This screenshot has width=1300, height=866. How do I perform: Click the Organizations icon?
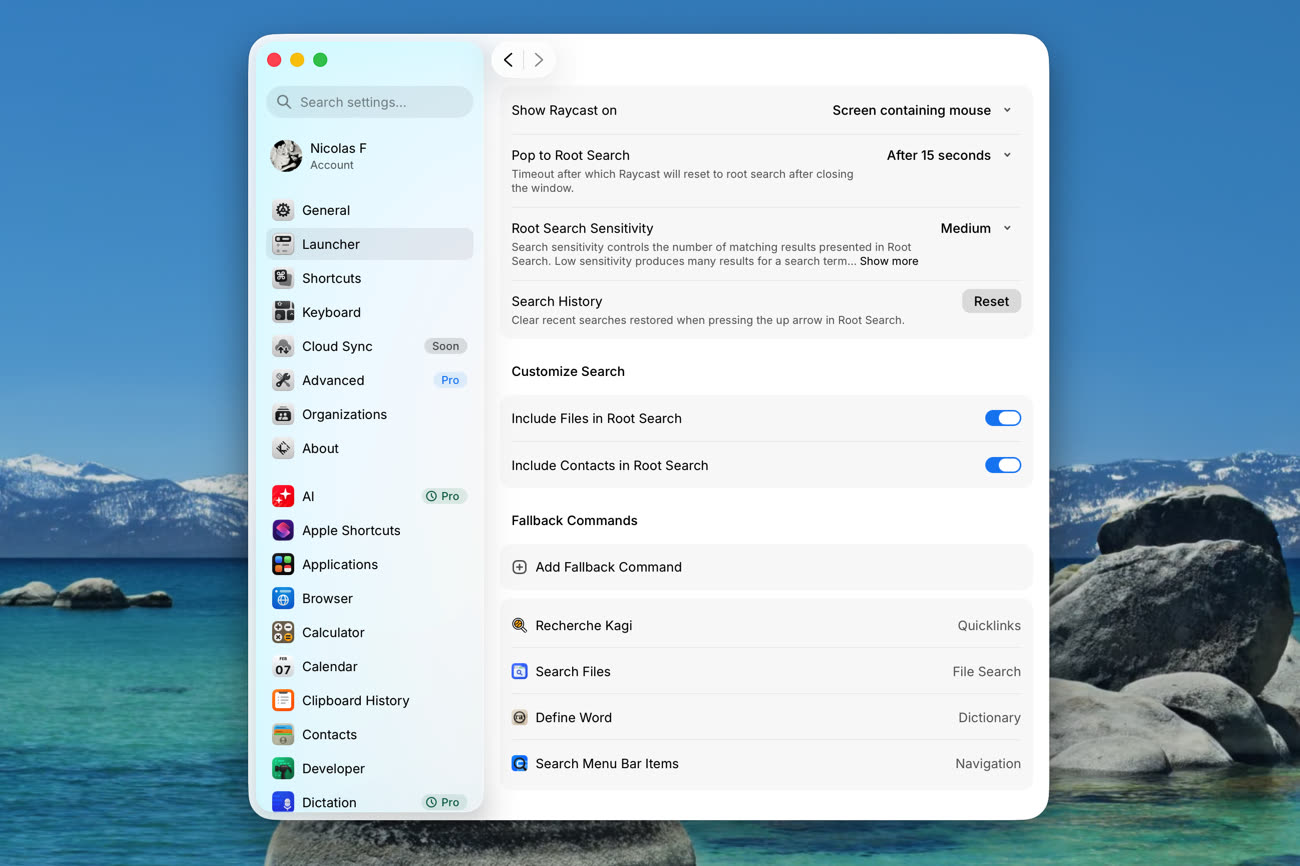(x=283, y=414)
